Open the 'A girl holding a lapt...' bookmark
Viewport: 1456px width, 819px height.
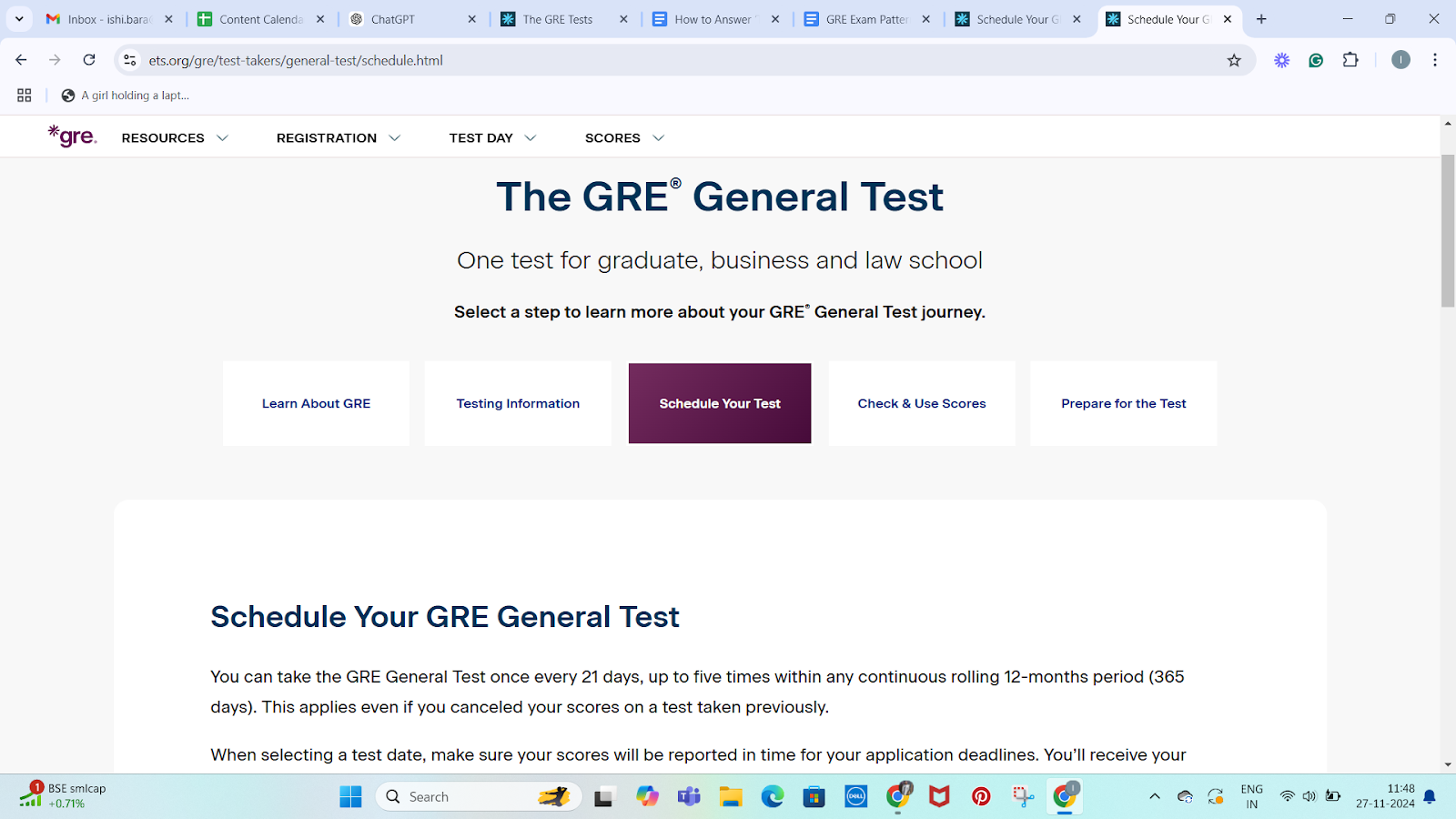[126, 96]
